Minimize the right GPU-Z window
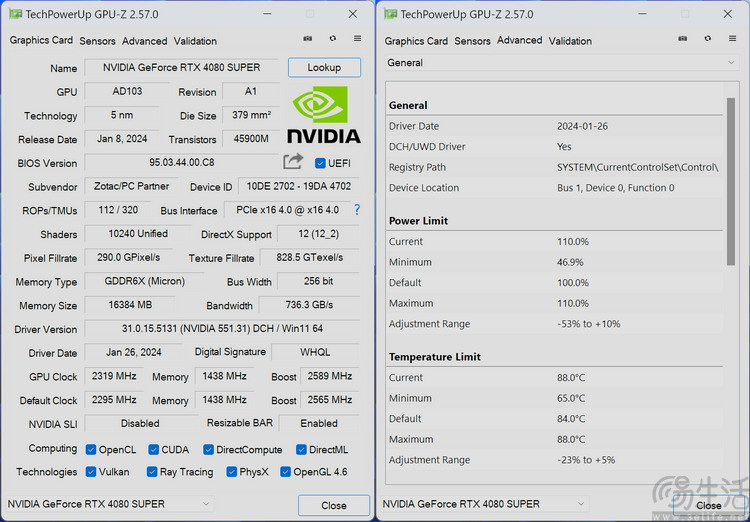 tap(642, 14)
